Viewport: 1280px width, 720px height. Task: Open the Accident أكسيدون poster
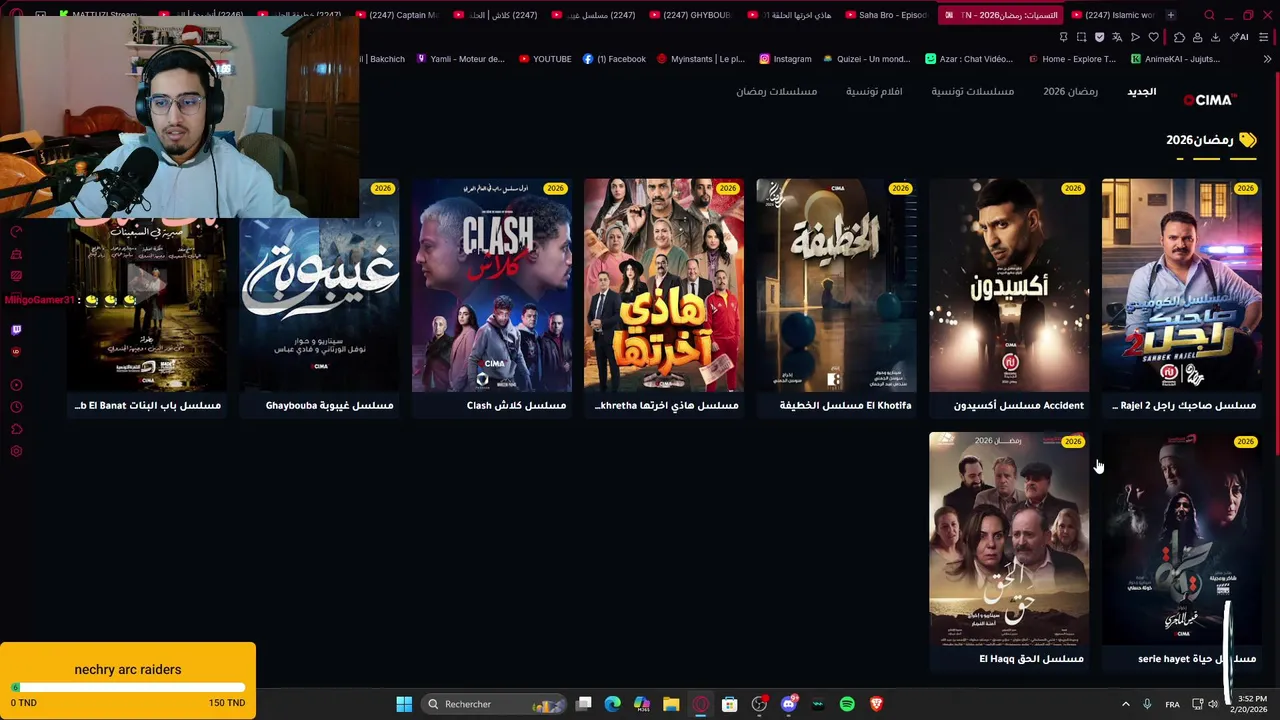point(1009,285)
